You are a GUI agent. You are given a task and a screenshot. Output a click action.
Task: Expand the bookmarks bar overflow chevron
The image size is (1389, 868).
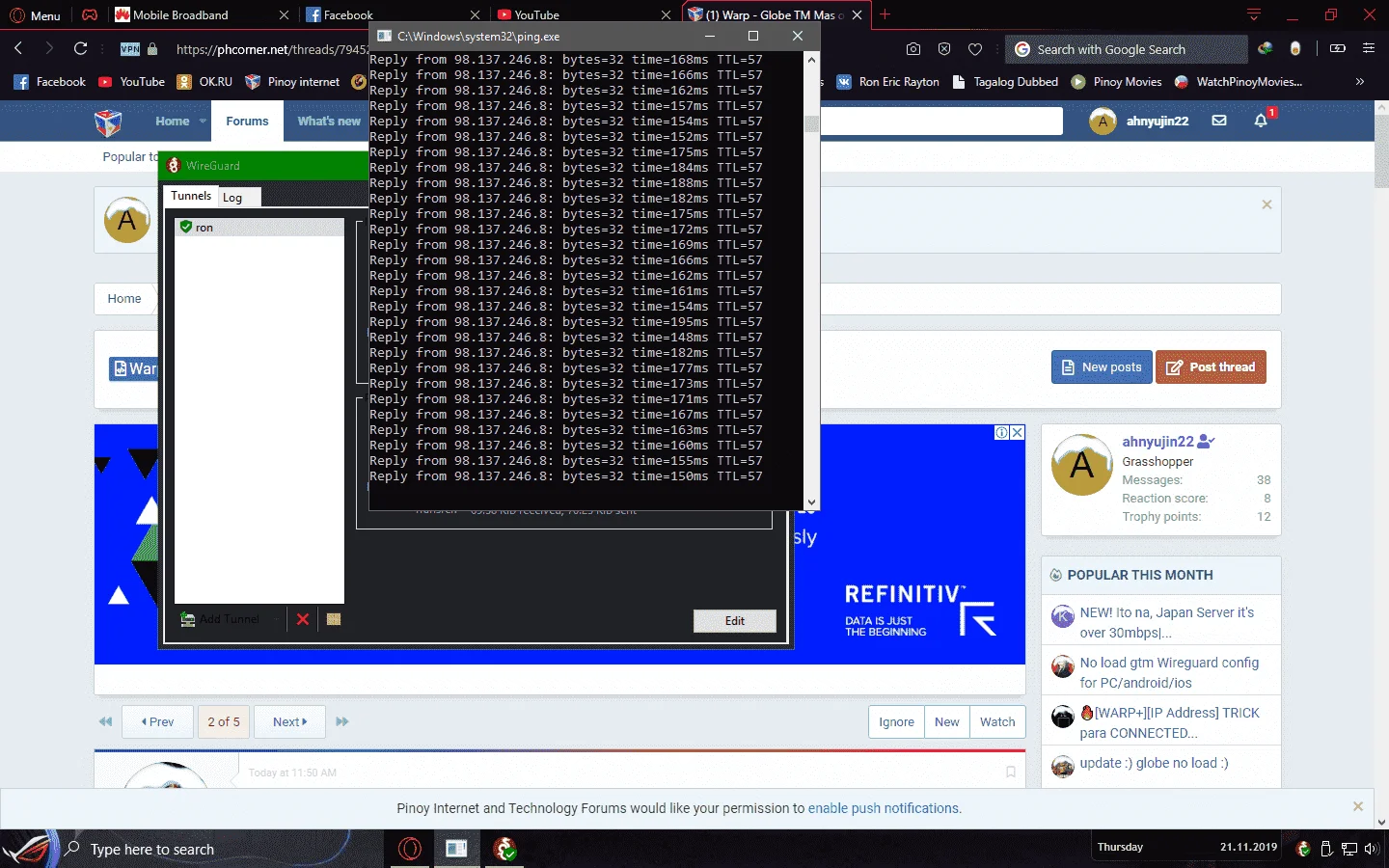point(1360,82)
